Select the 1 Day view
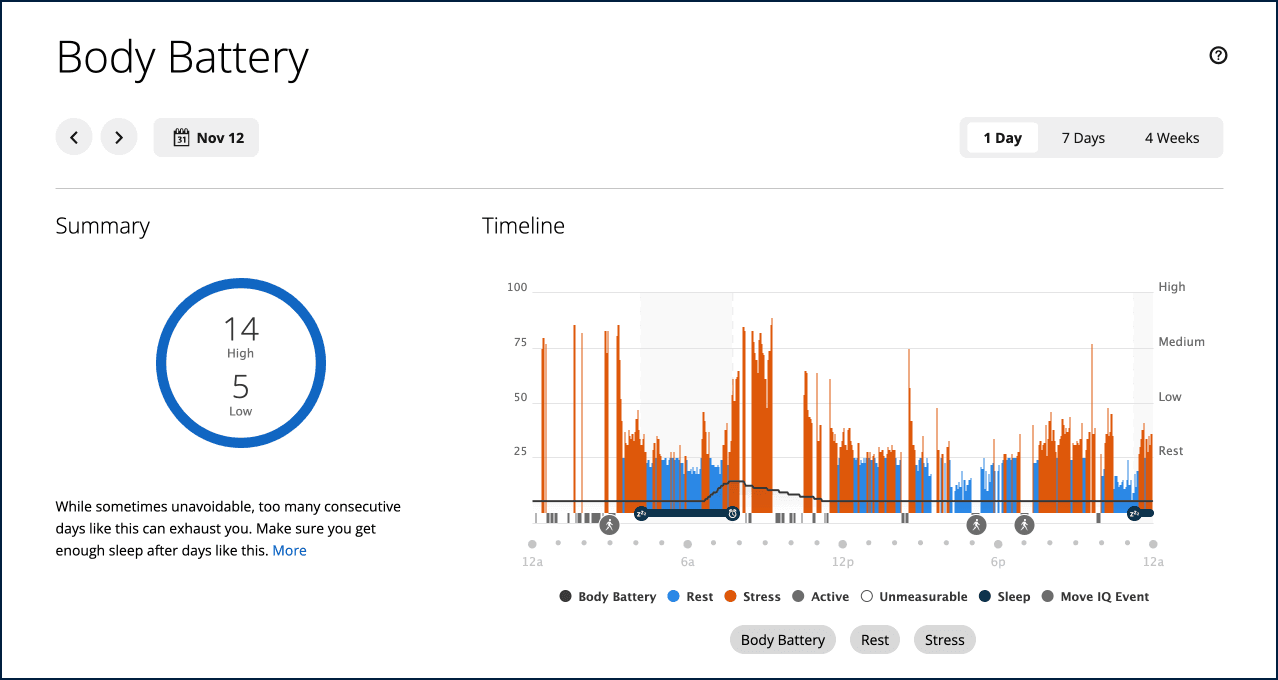 [1002, 138]
